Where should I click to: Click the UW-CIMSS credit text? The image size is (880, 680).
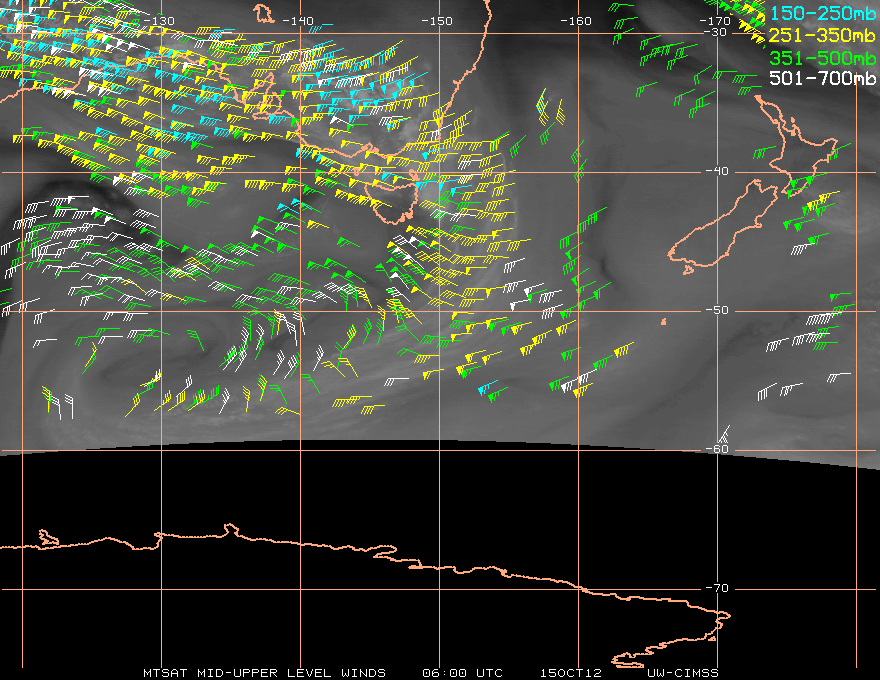pyautogui.click(x=682, y=673)
